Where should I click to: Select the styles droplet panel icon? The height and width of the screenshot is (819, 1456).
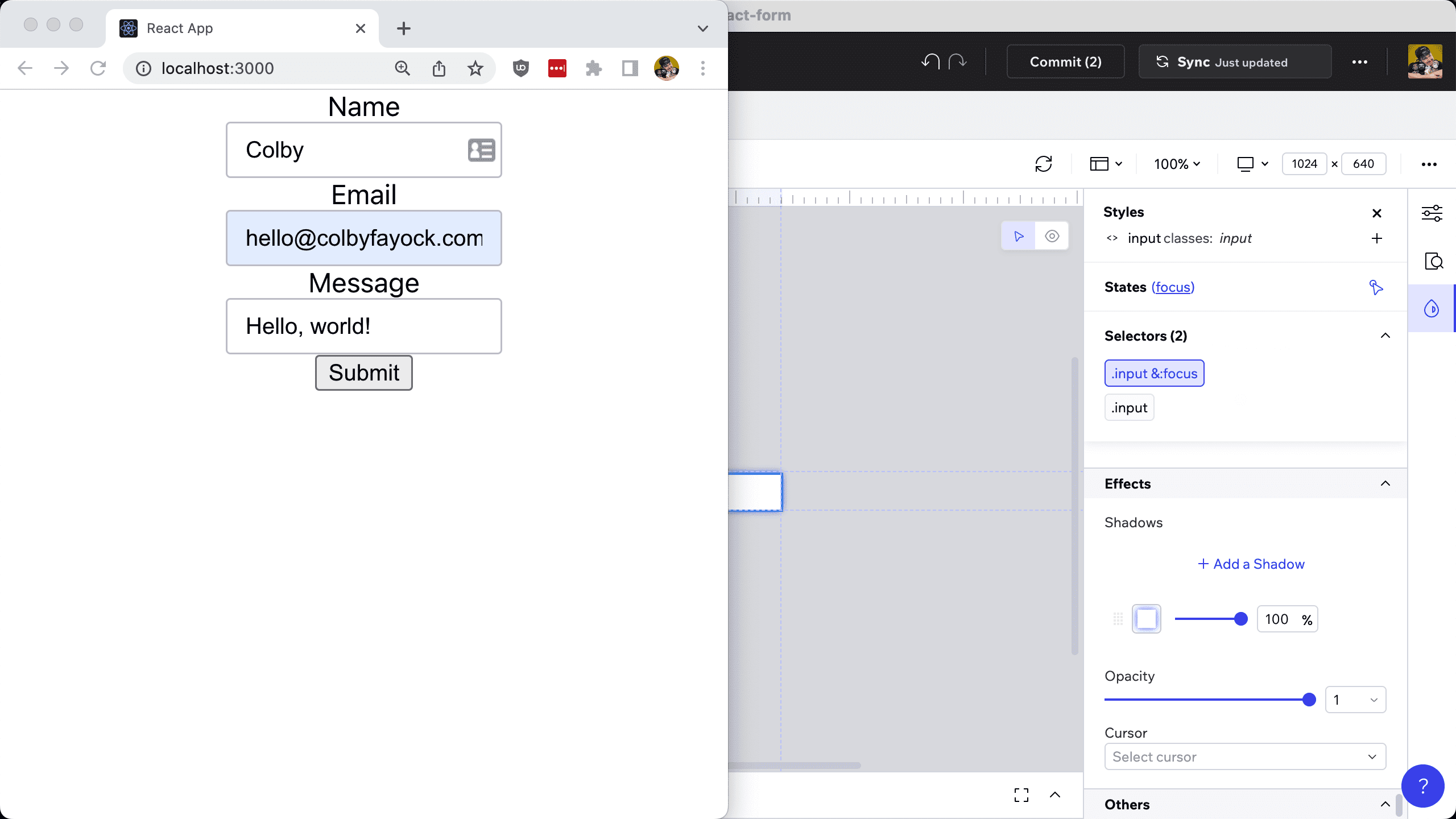pyautogui.click(x=1431, y=308)
